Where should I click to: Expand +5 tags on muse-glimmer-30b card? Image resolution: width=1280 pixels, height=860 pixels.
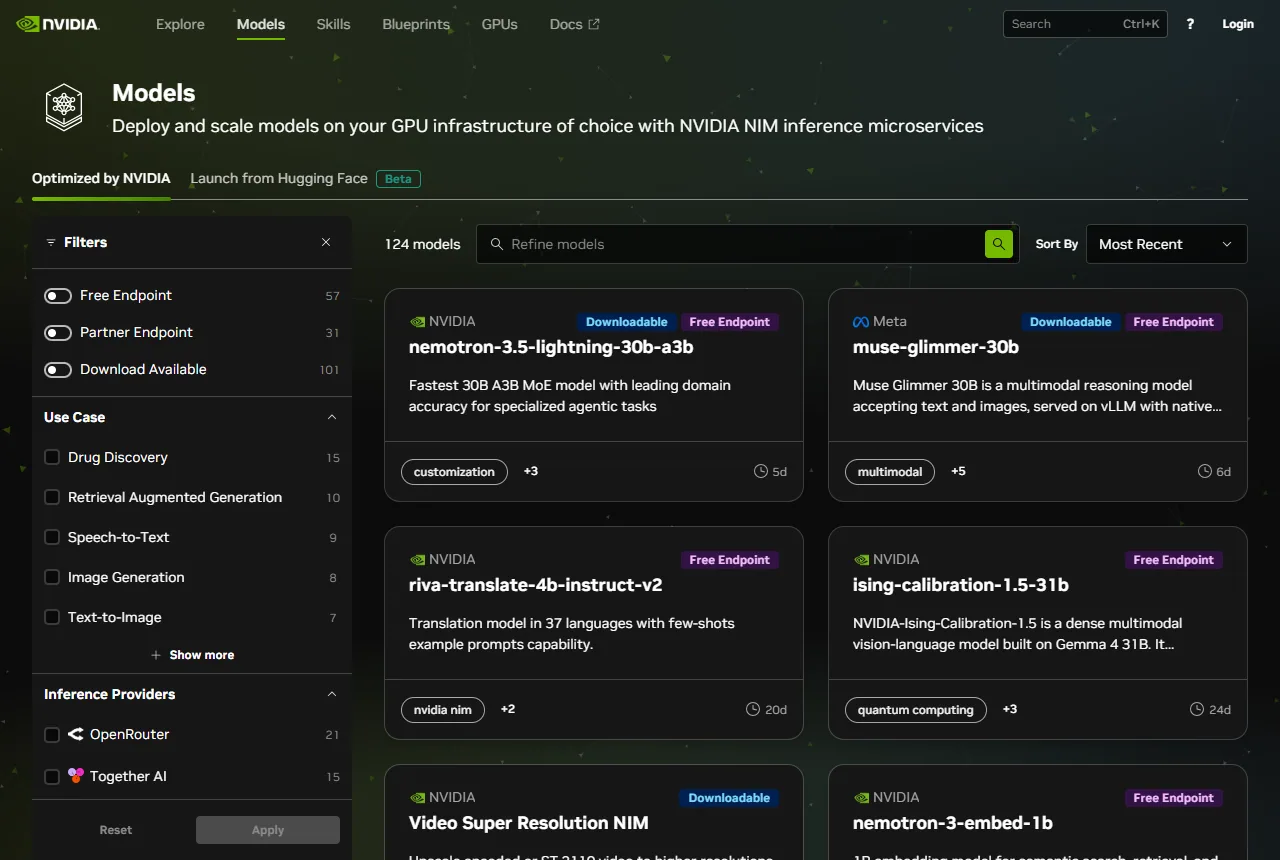pyautogui.click(x=958, y=471)
